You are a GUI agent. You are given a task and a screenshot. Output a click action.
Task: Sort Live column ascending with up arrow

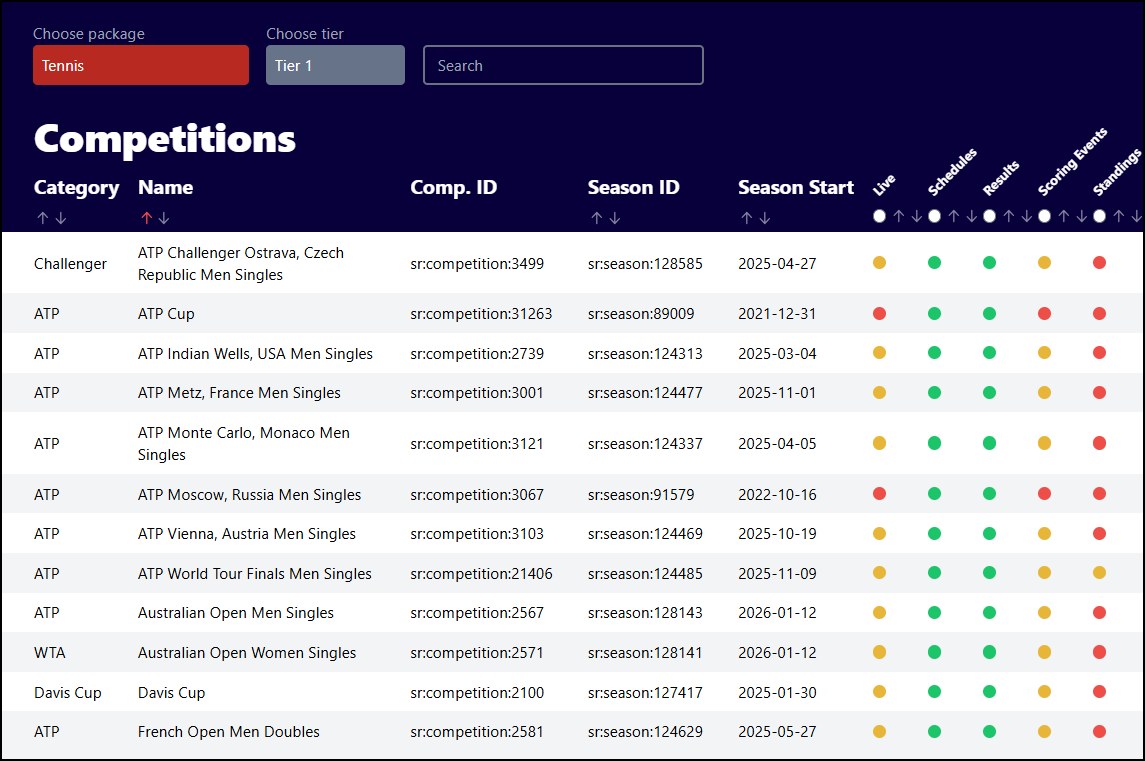click(898, 216)
